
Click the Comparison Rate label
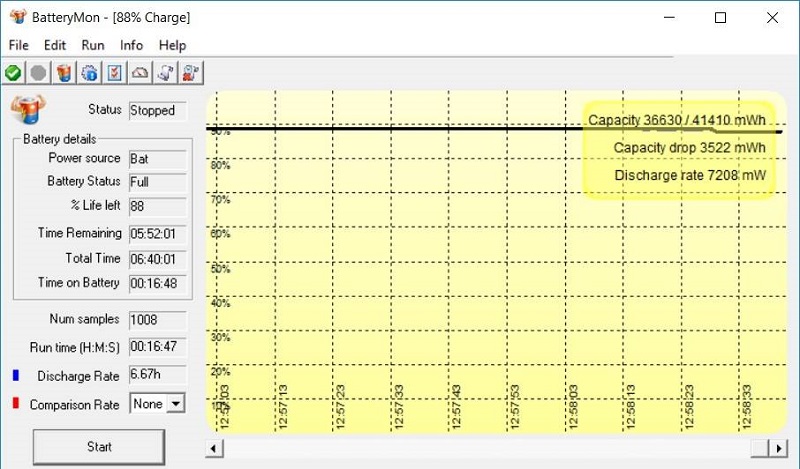click(74, 405)
